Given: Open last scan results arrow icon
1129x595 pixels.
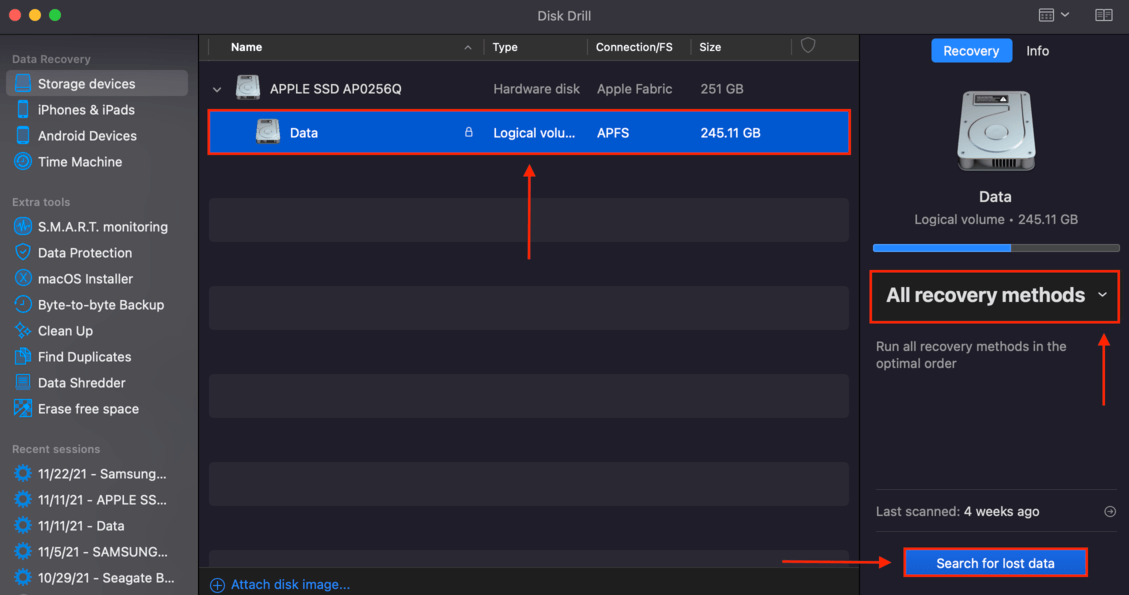Looking at the screenshot, I should [x=1110, y=511].
